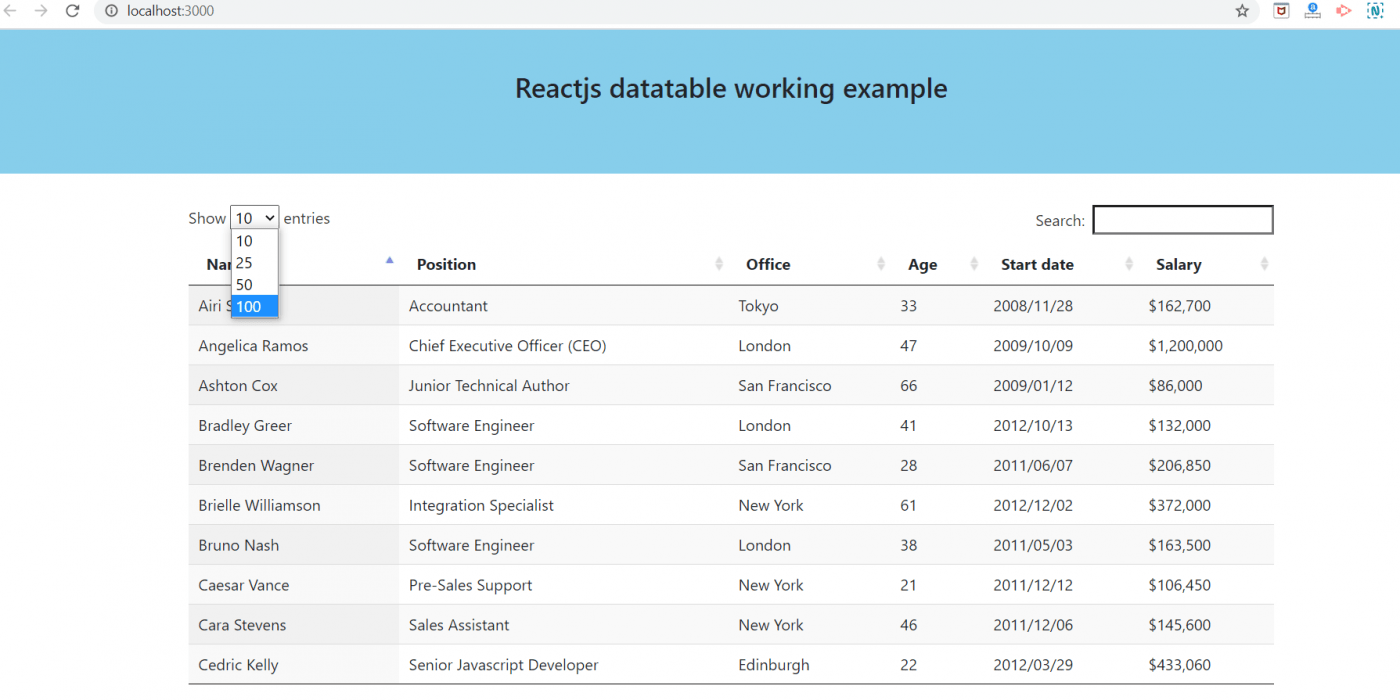Image resolution: width=1400 pixels, height=700 pixels.
Task: Toggle sort order on the Age column
Action: pos(922,264)
